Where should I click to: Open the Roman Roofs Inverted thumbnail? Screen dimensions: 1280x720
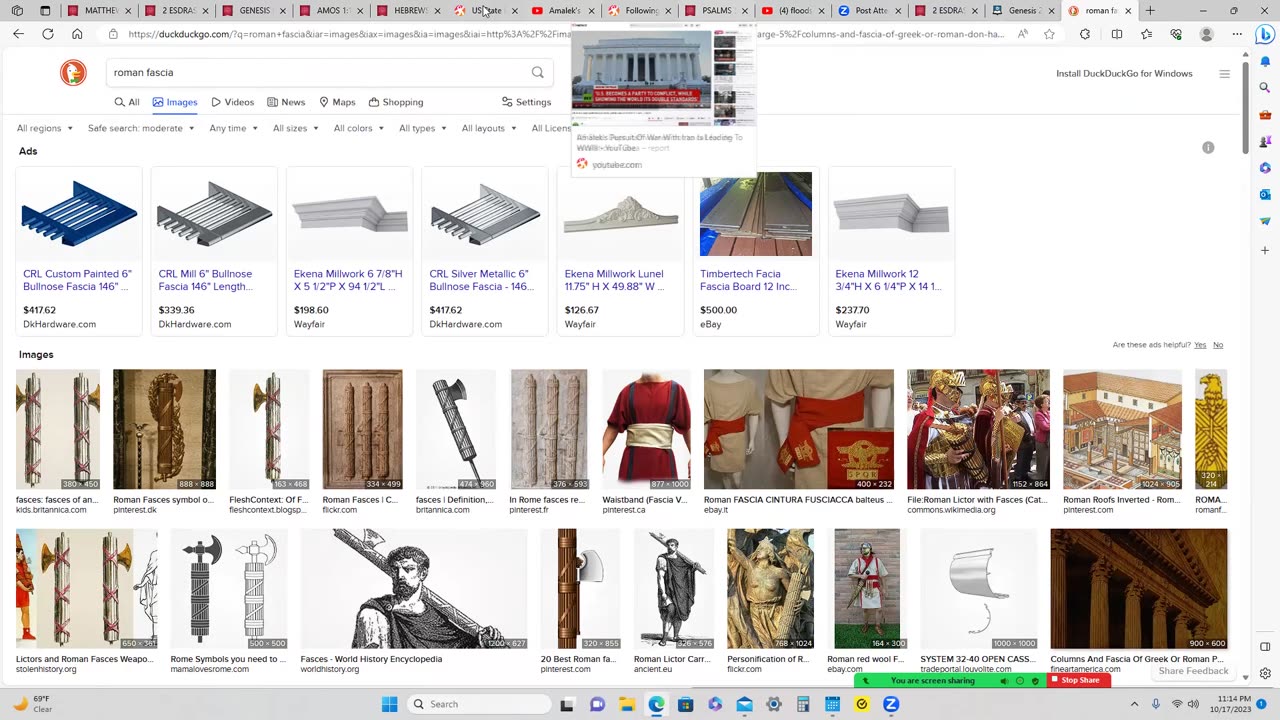click(1122, 429)
